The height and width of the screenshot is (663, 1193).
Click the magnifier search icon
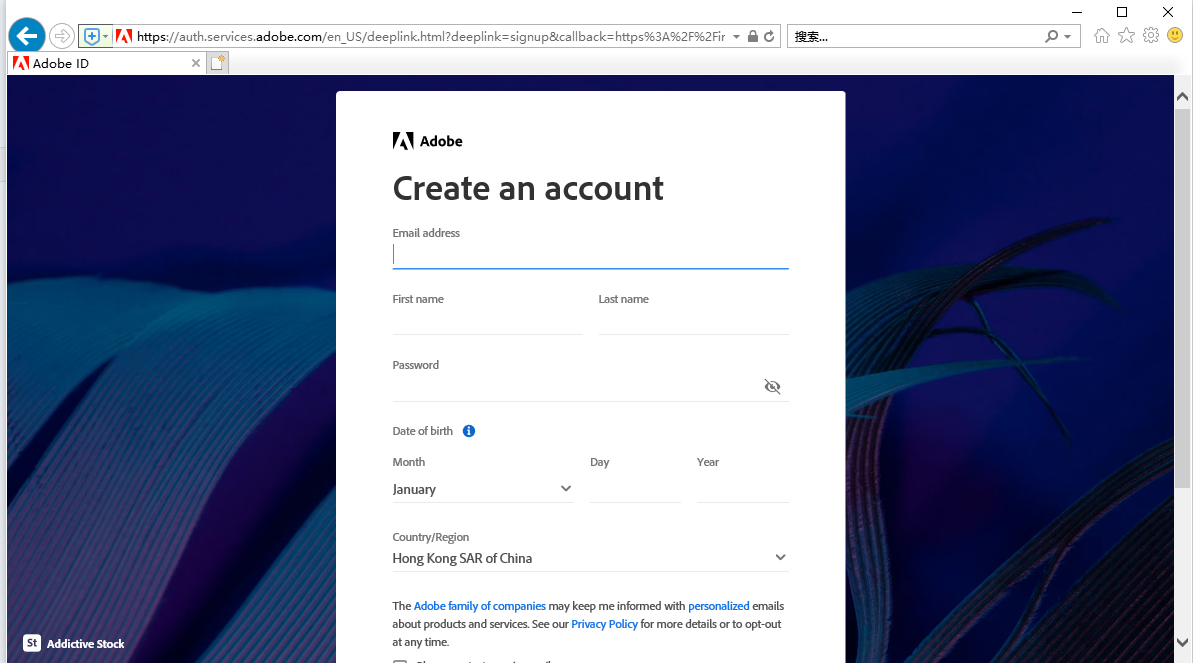coord(1051,36)
